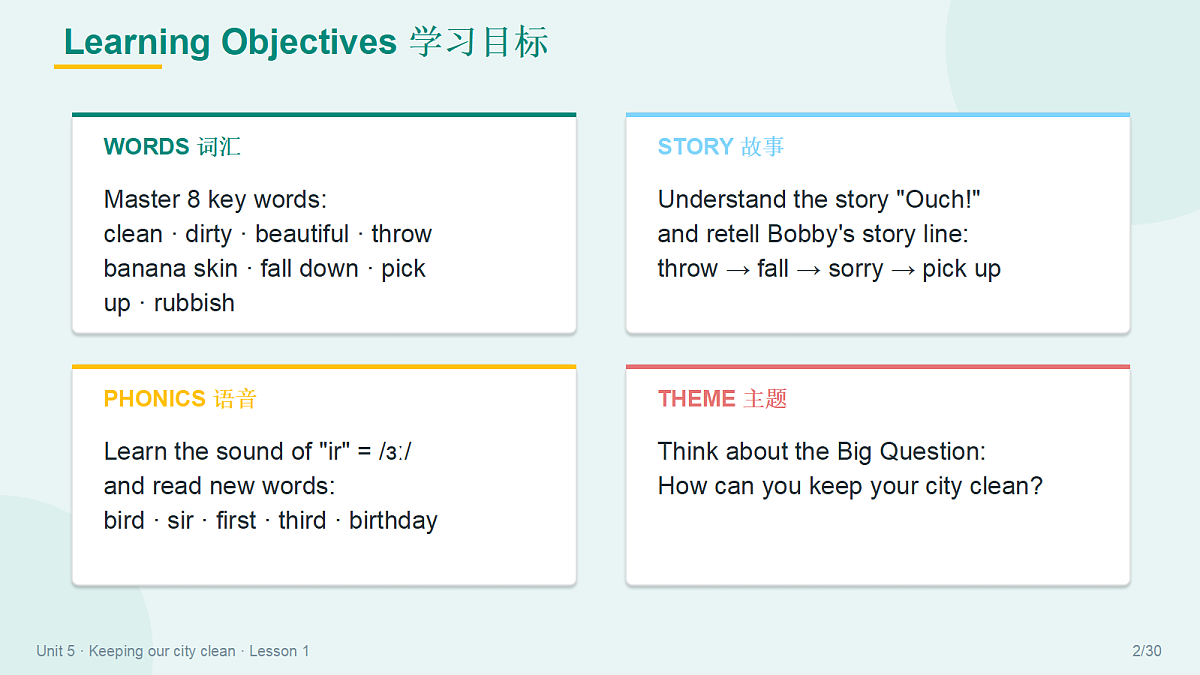The height and width of the screenshot is (675, 1200).
Task: Click the word 'bird' in phonics list
Action: (124, 521)
